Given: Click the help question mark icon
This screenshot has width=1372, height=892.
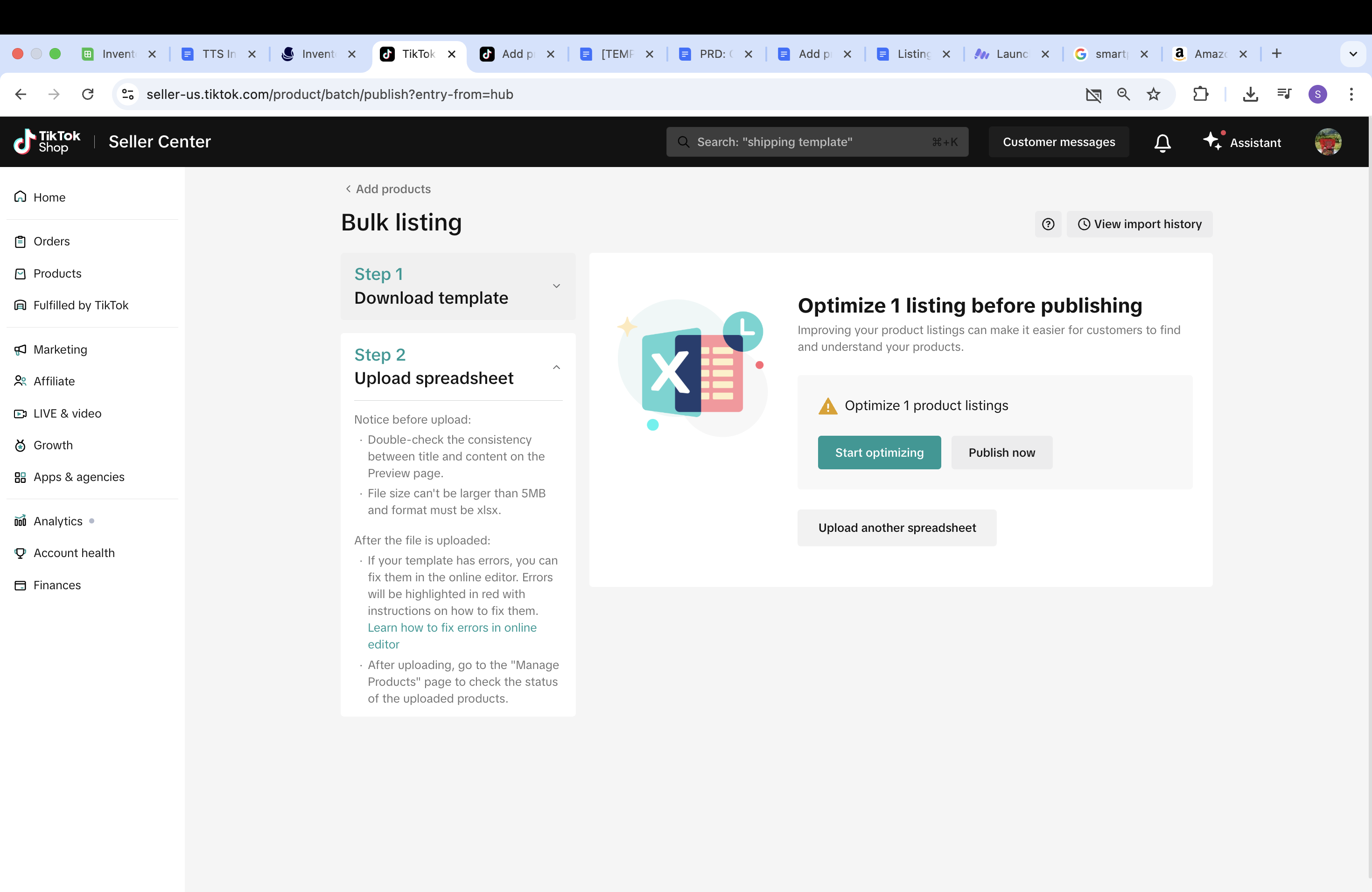Looking at the screenshot, I should coord(1048,224).
